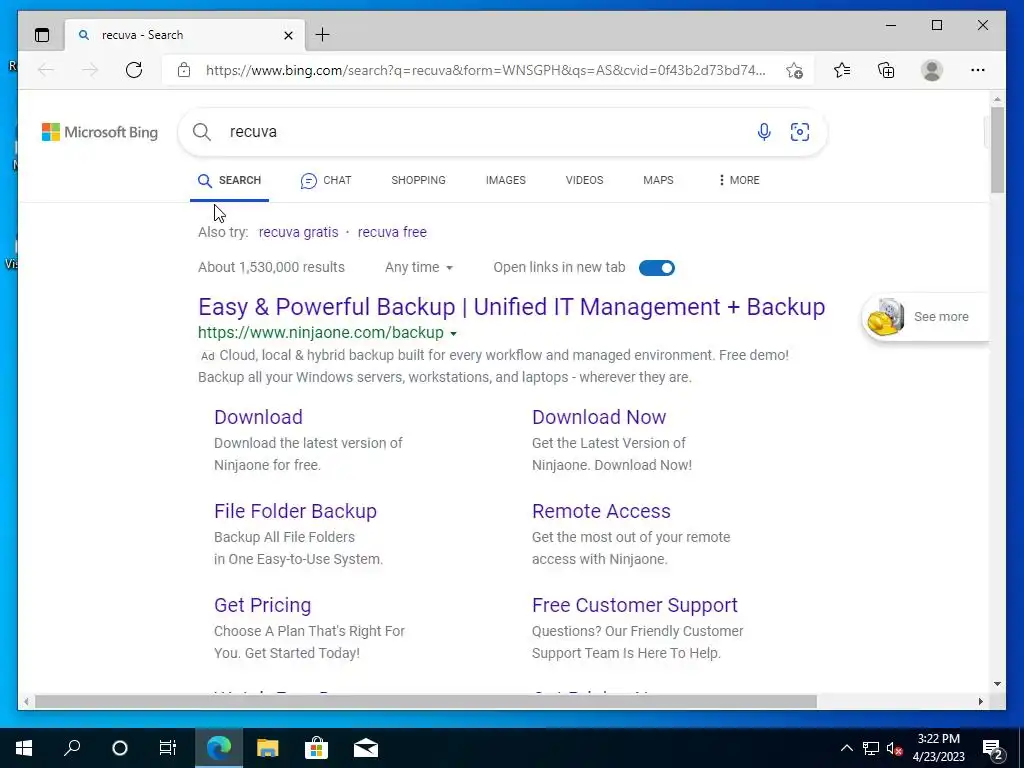Search using voice microphone
This screenshot has width=1024, height=768.
764,132
